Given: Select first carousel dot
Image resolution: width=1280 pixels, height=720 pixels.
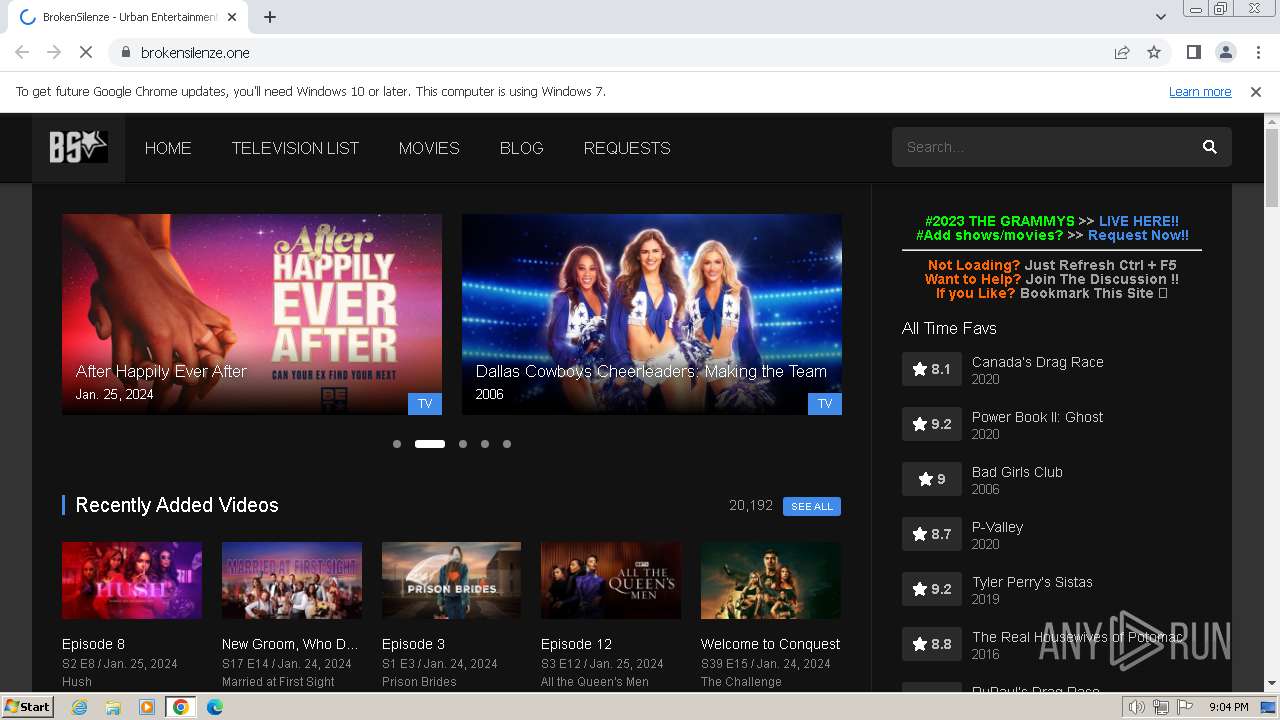Looking at the screenshot, I should point(397,444).
